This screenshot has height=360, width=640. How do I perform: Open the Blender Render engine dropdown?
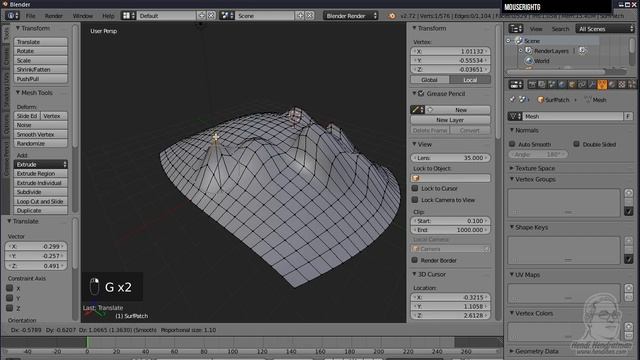[x=351, y=16]
